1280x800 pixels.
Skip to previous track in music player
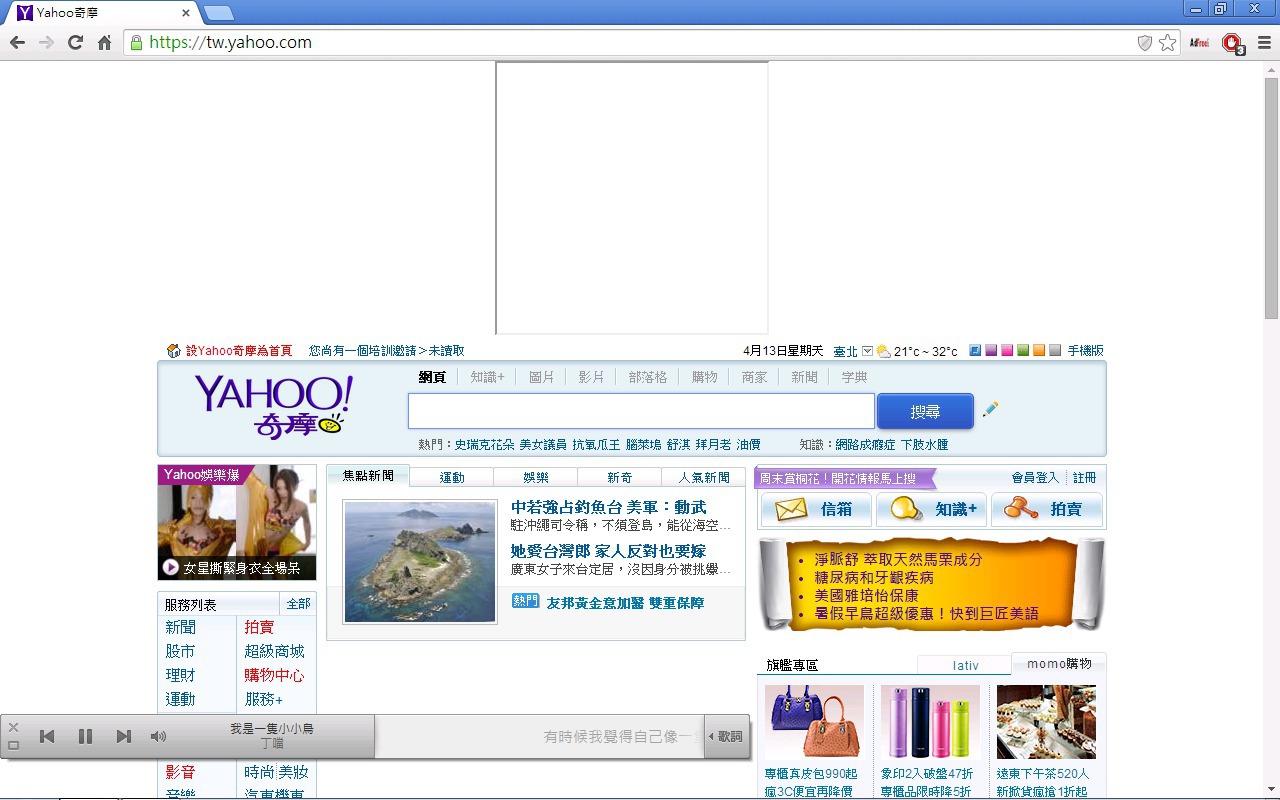tap(47, 736)
